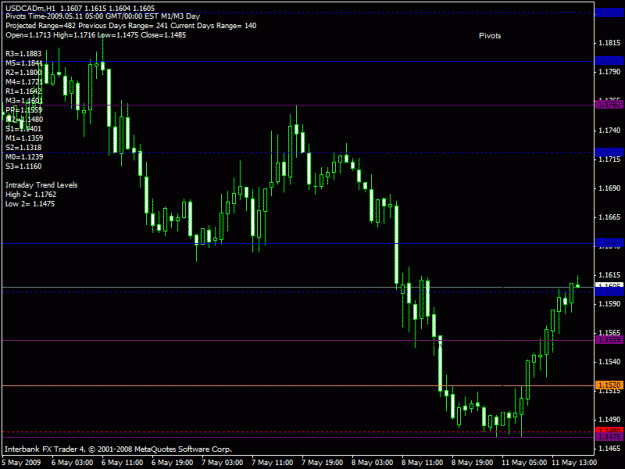Click the 'Pivots' label on the chart
Image resolution: width=625 pixels, height=469 pixels.
(x=490, y=36)
